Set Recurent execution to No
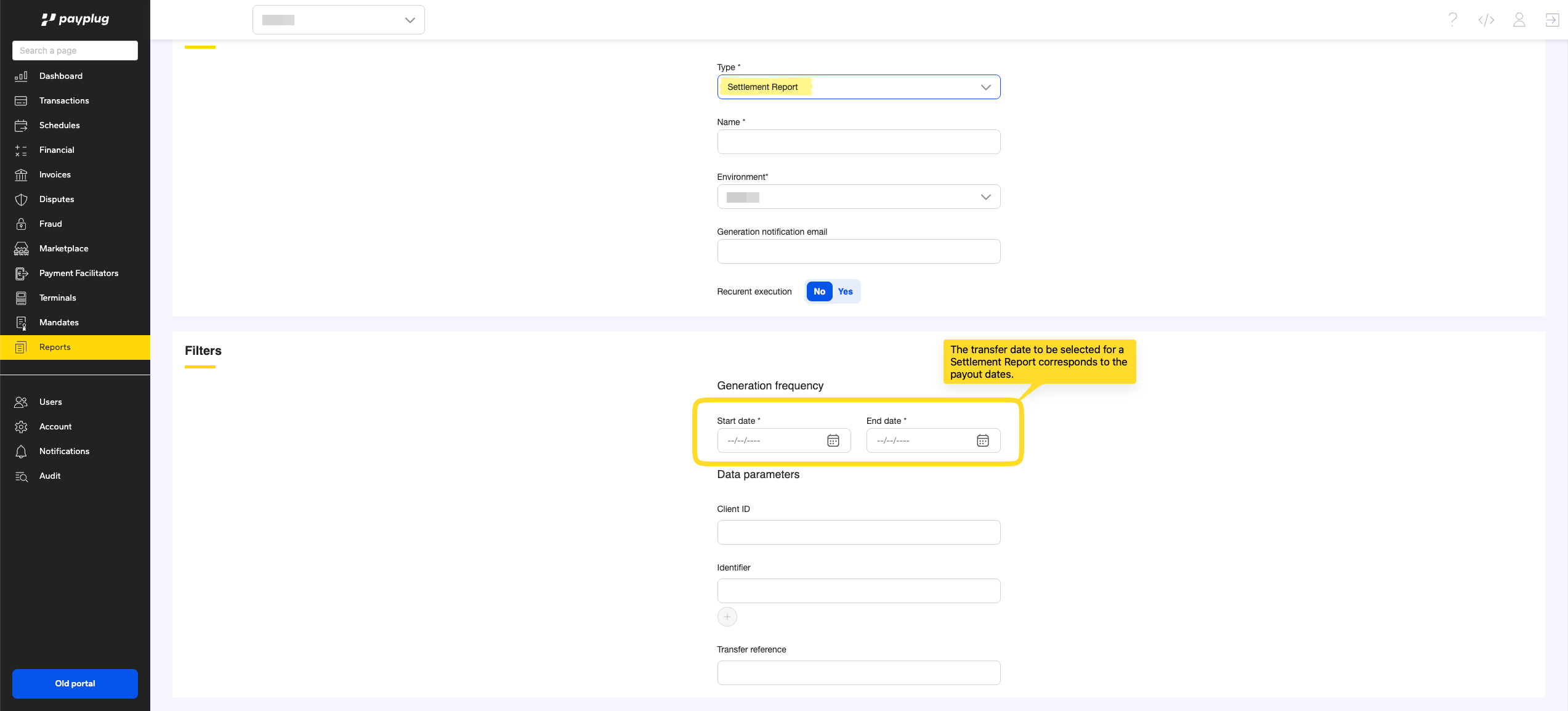 point(819,291)
